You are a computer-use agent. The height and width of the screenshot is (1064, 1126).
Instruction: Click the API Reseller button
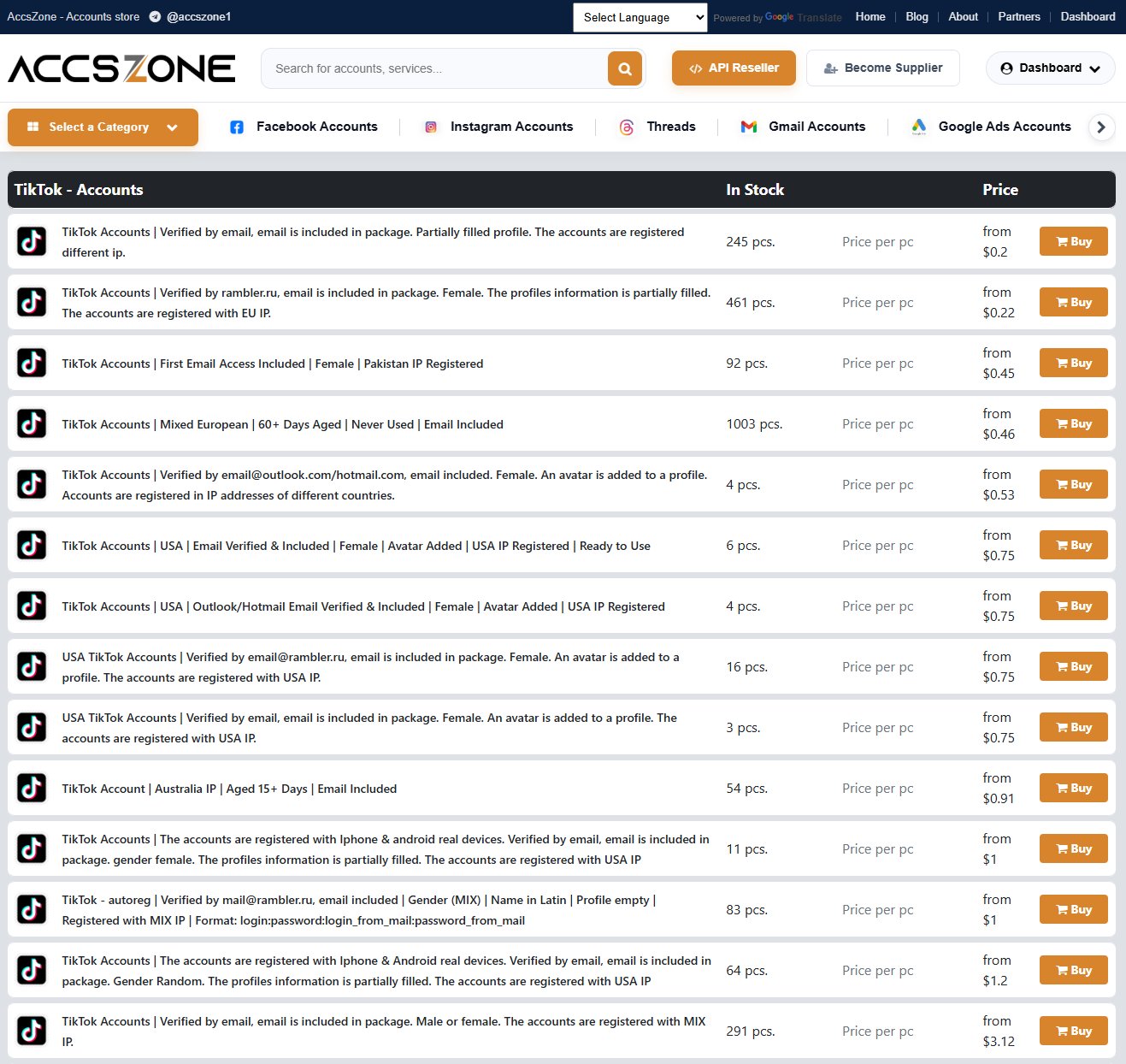(x=734, y=68)
